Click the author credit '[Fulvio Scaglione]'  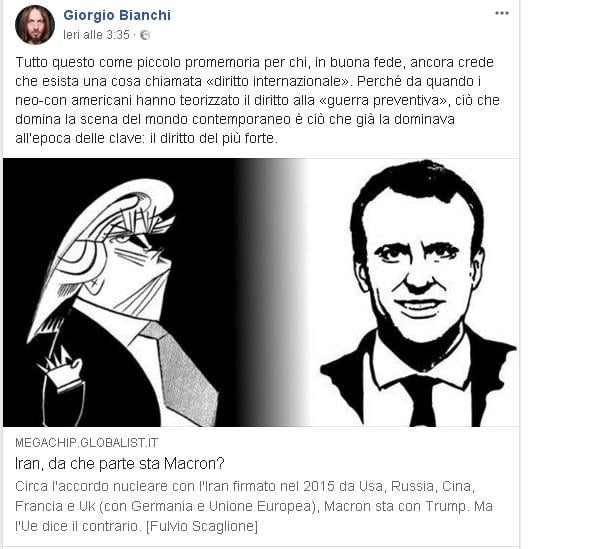coord(202,526)
